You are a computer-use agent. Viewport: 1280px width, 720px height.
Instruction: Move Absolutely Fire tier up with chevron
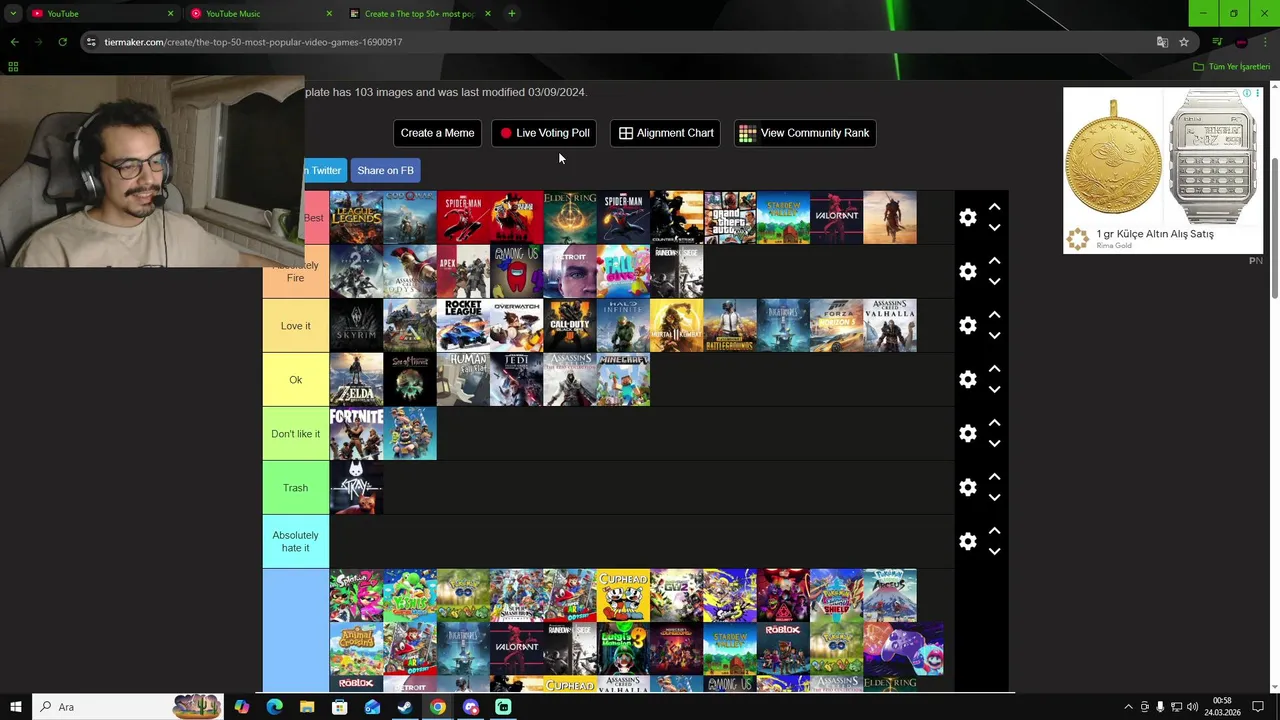point(994,261)
